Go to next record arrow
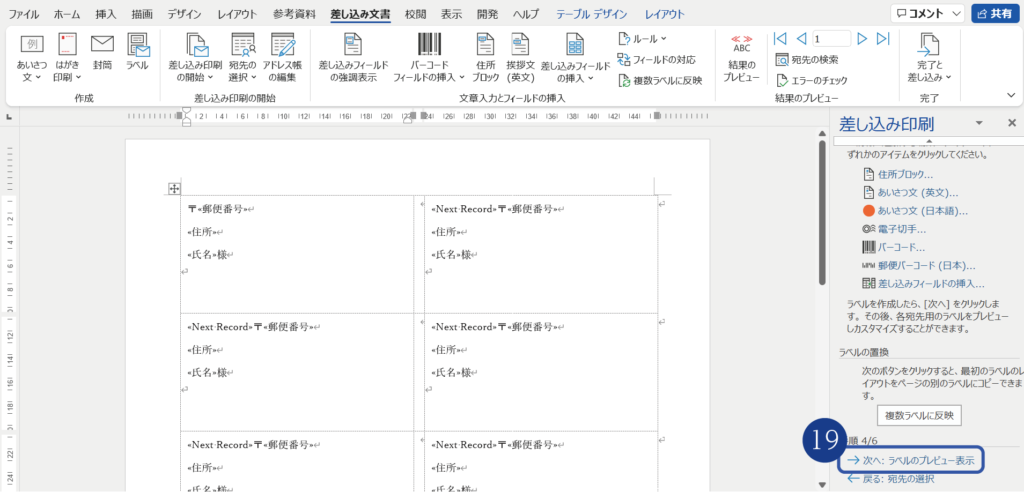Screen dimensions: 1024x492 click(x=861, y=39)
